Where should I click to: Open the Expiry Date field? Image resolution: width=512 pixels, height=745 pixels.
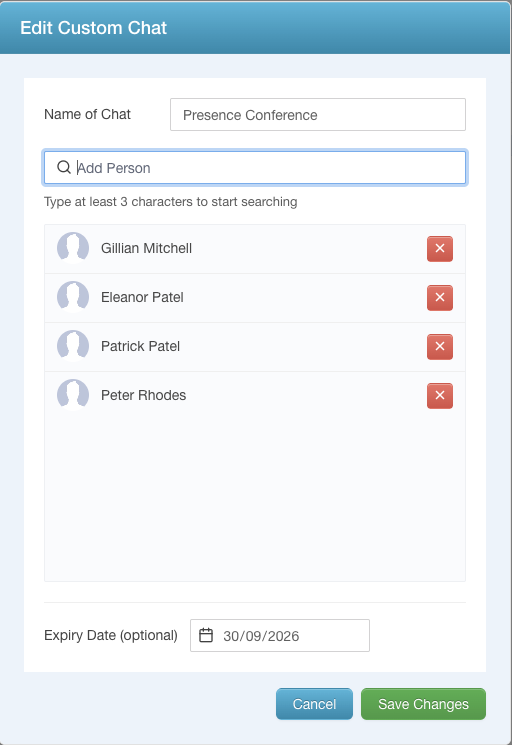click(280, 635)
